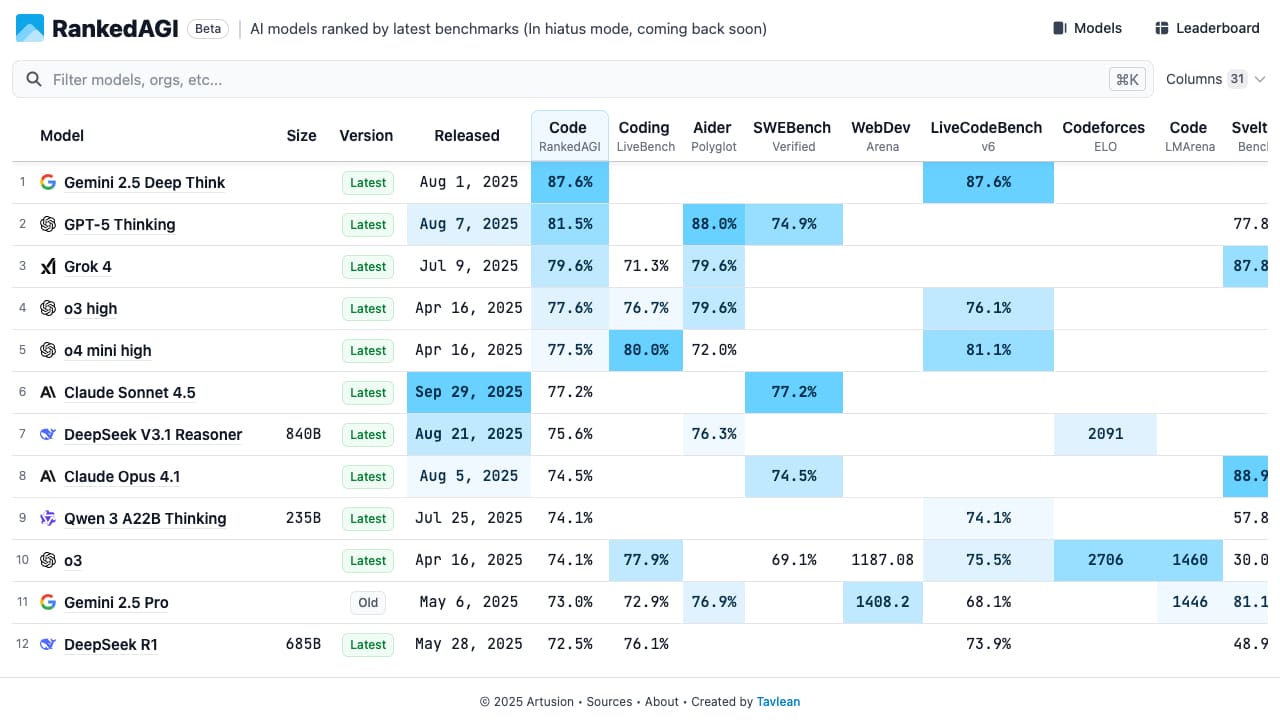Follow the Tavlean creator link
Screen dimensions: 1280x720
(x=778, y=702)
